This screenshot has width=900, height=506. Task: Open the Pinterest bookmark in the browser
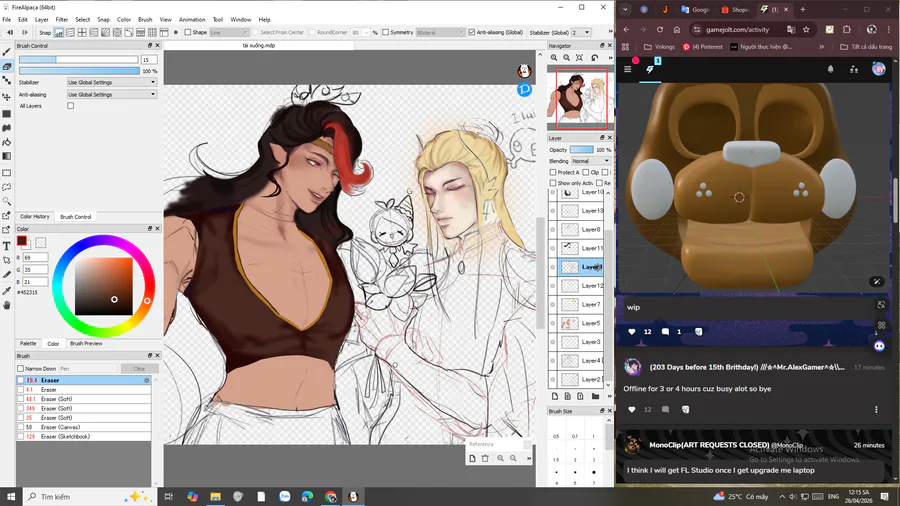tap(702, 47)
